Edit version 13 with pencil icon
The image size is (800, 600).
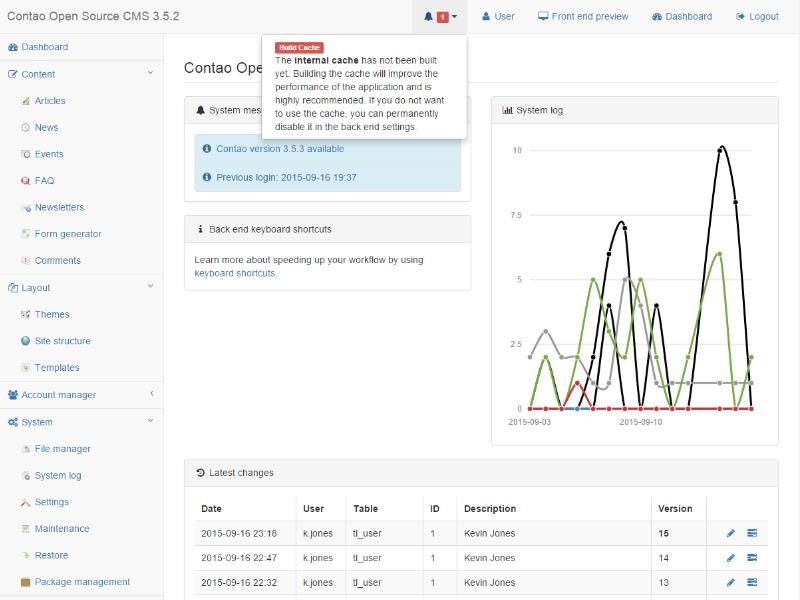pos(731,582)
